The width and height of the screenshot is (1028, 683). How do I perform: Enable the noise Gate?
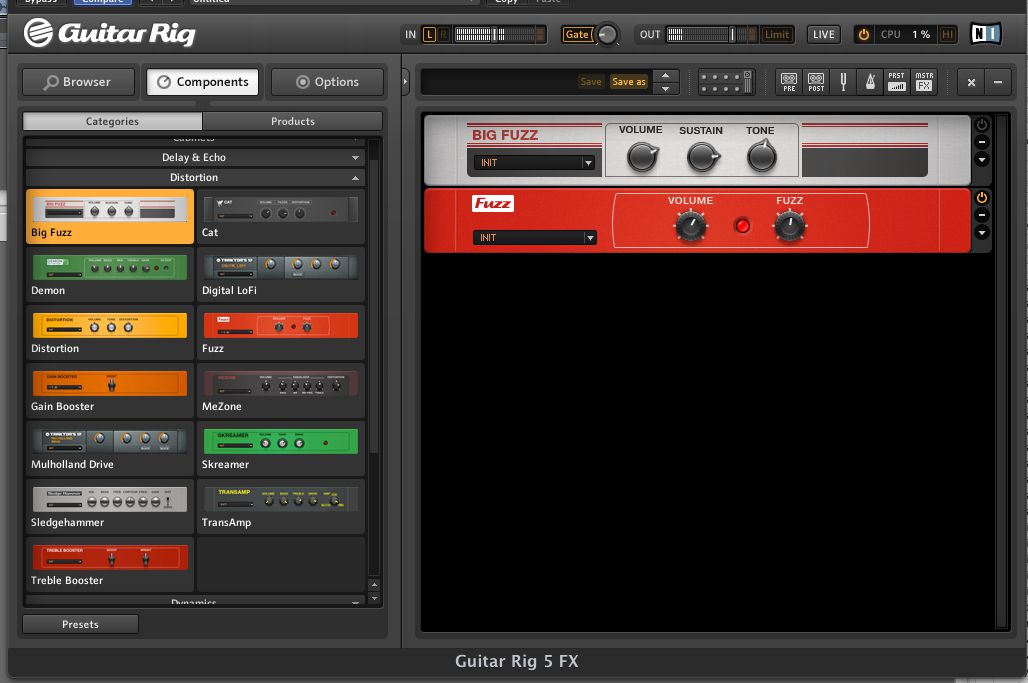[577, 35]
